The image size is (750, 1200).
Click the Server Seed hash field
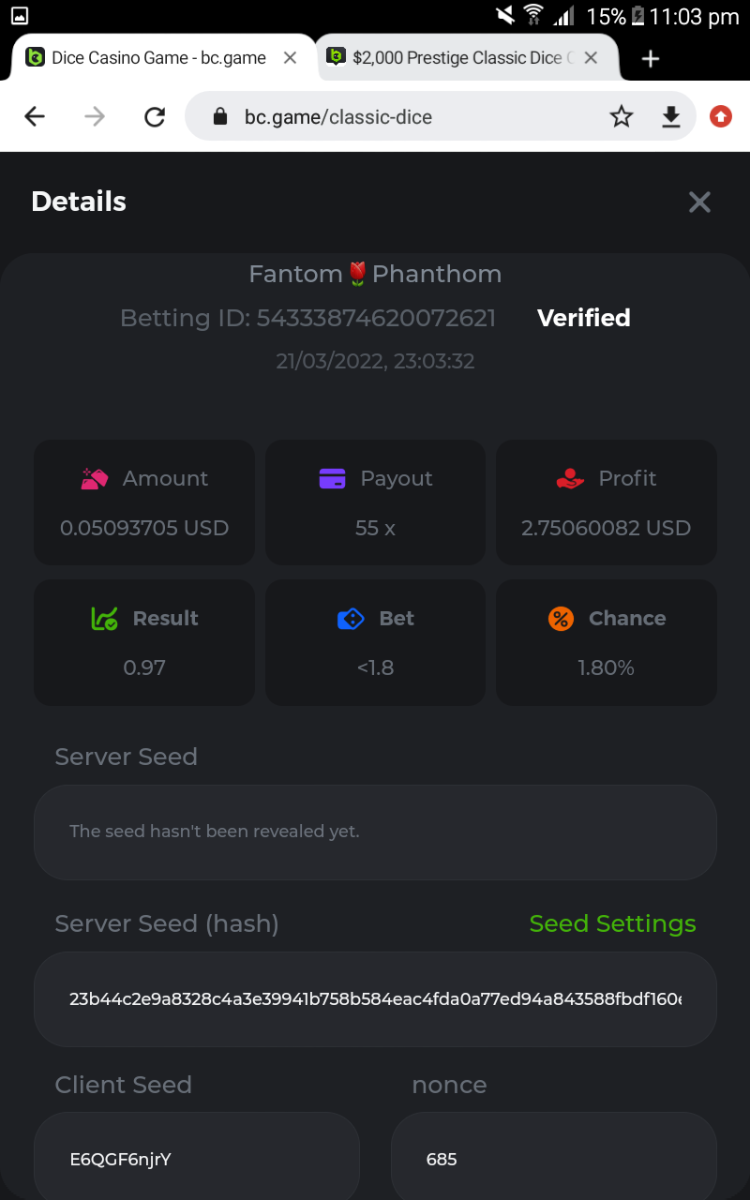tap(375, 999)
